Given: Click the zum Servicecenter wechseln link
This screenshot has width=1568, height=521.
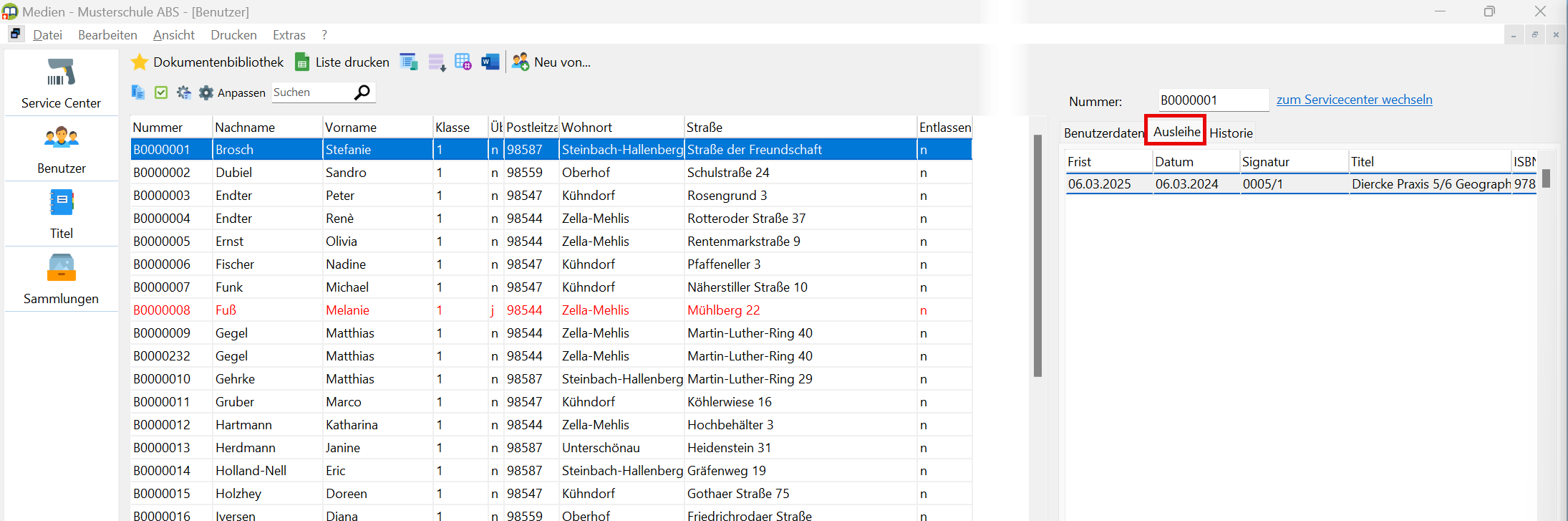Looking at the screenshot, I should click(x=1354, y=100).
